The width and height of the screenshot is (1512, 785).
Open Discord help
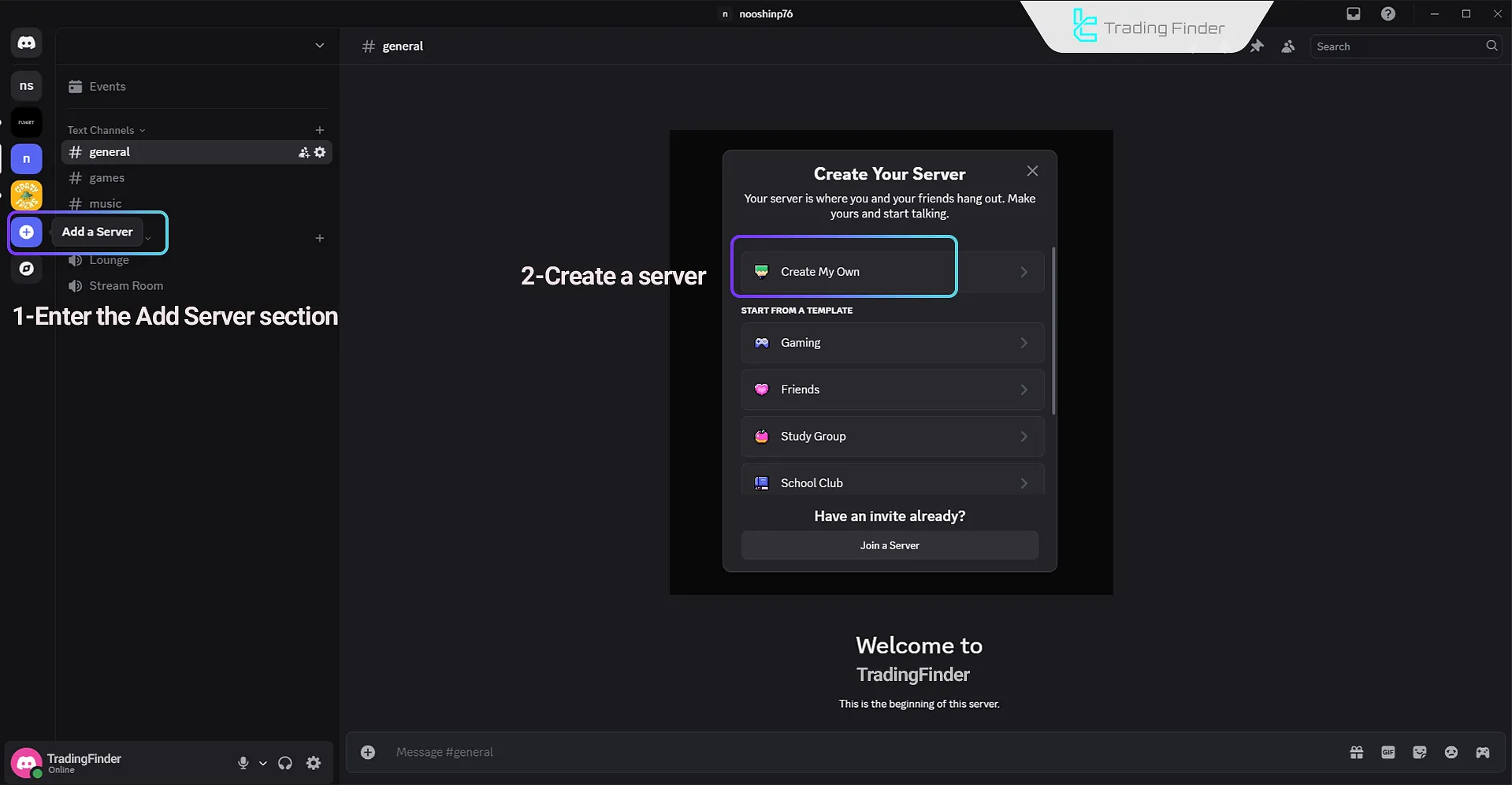point(1388,13)
